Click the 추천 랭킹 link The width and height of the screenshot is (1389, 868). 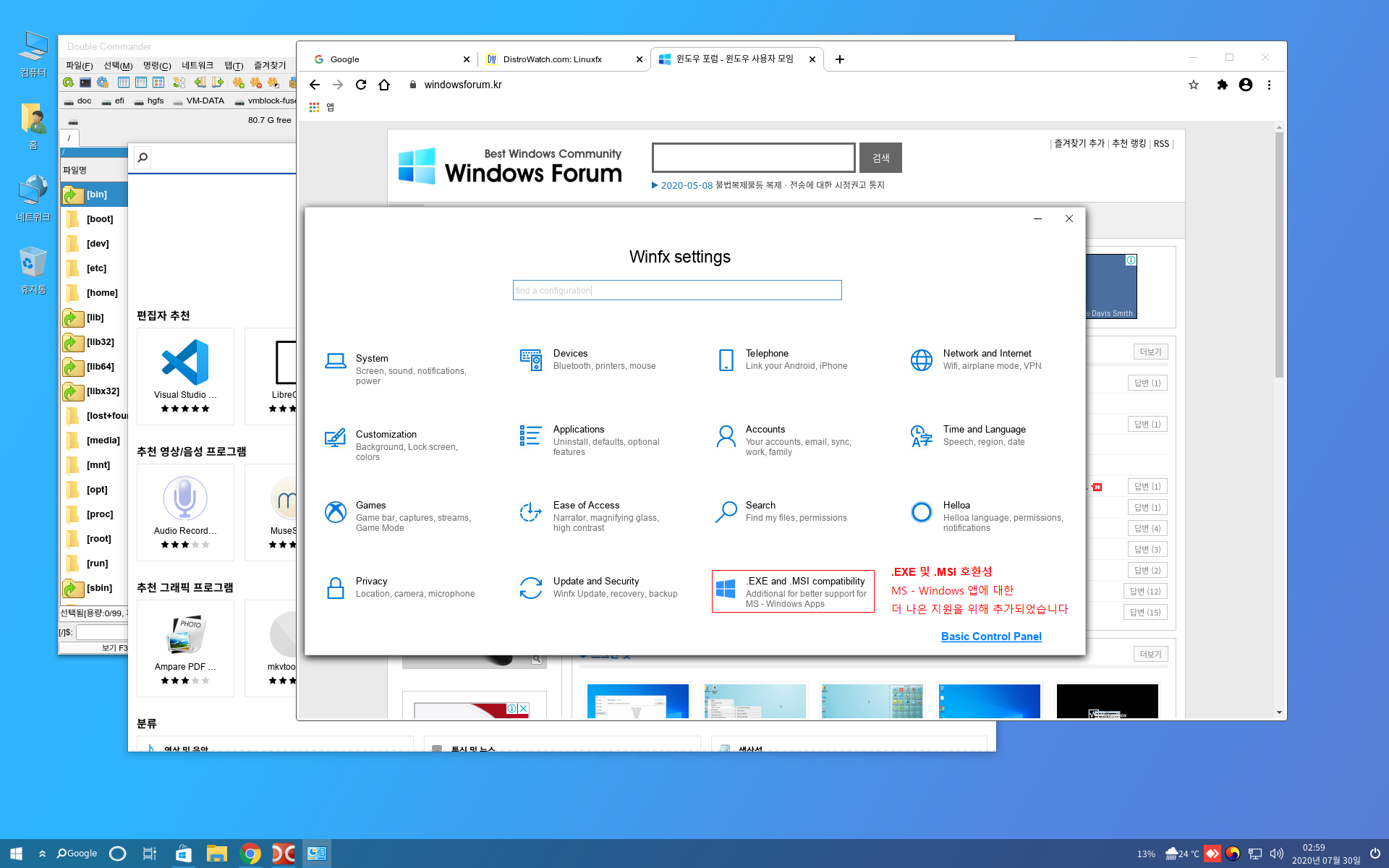(1129, 143)
